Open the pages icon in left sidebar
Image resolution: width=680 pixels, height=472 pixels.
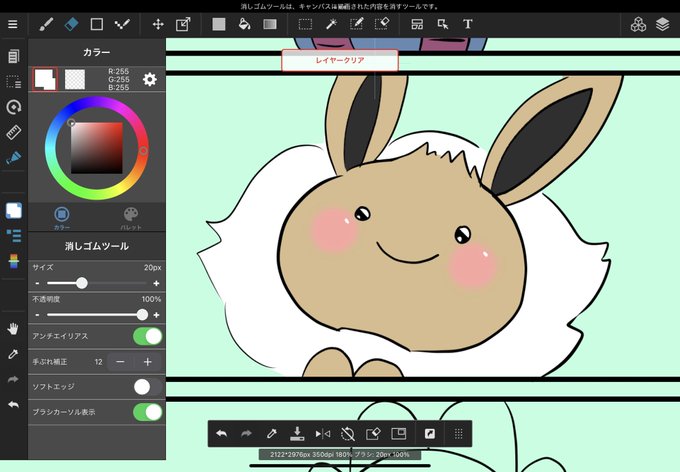13,56
